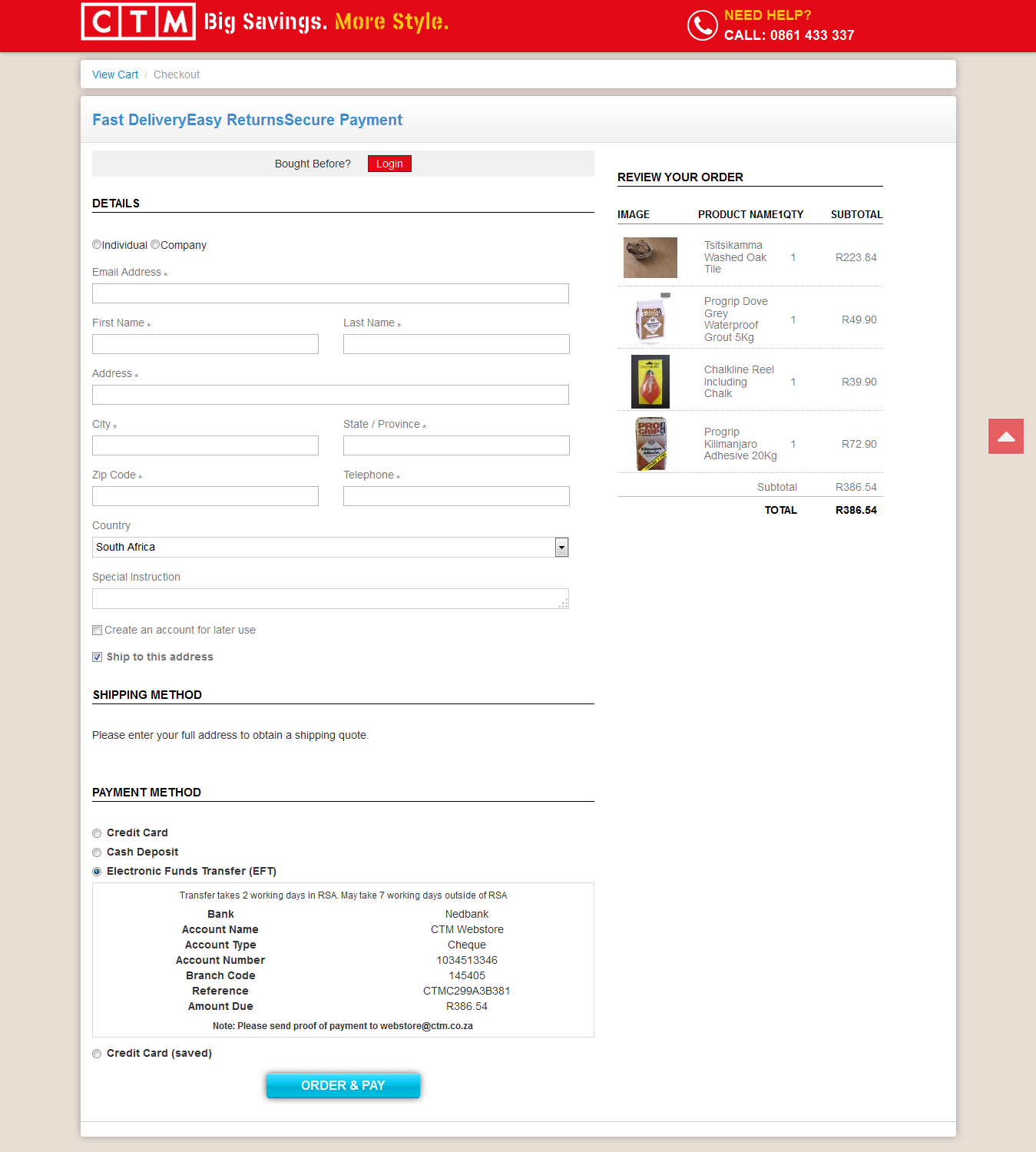Click Progrip Kilimanjaro Adhesive 20Kg name

click(x=740, y=444)
